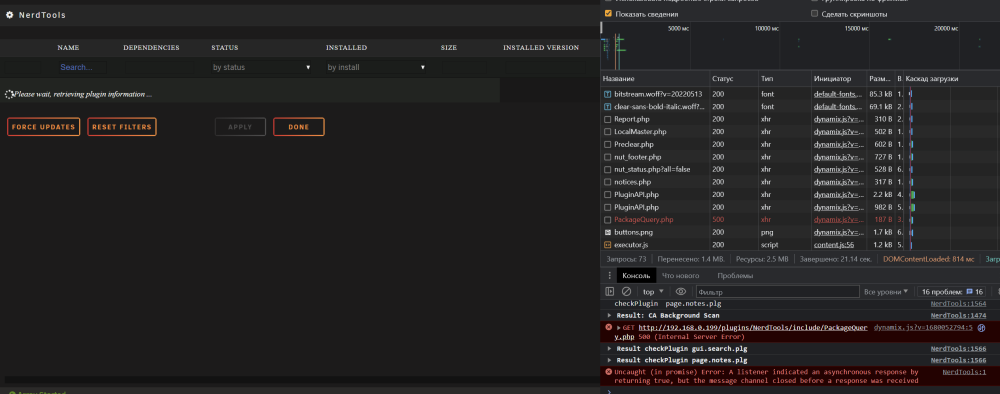Click the eye icon for live expressions
Viewport: 1000px width, 394px height.
[680, 291]
